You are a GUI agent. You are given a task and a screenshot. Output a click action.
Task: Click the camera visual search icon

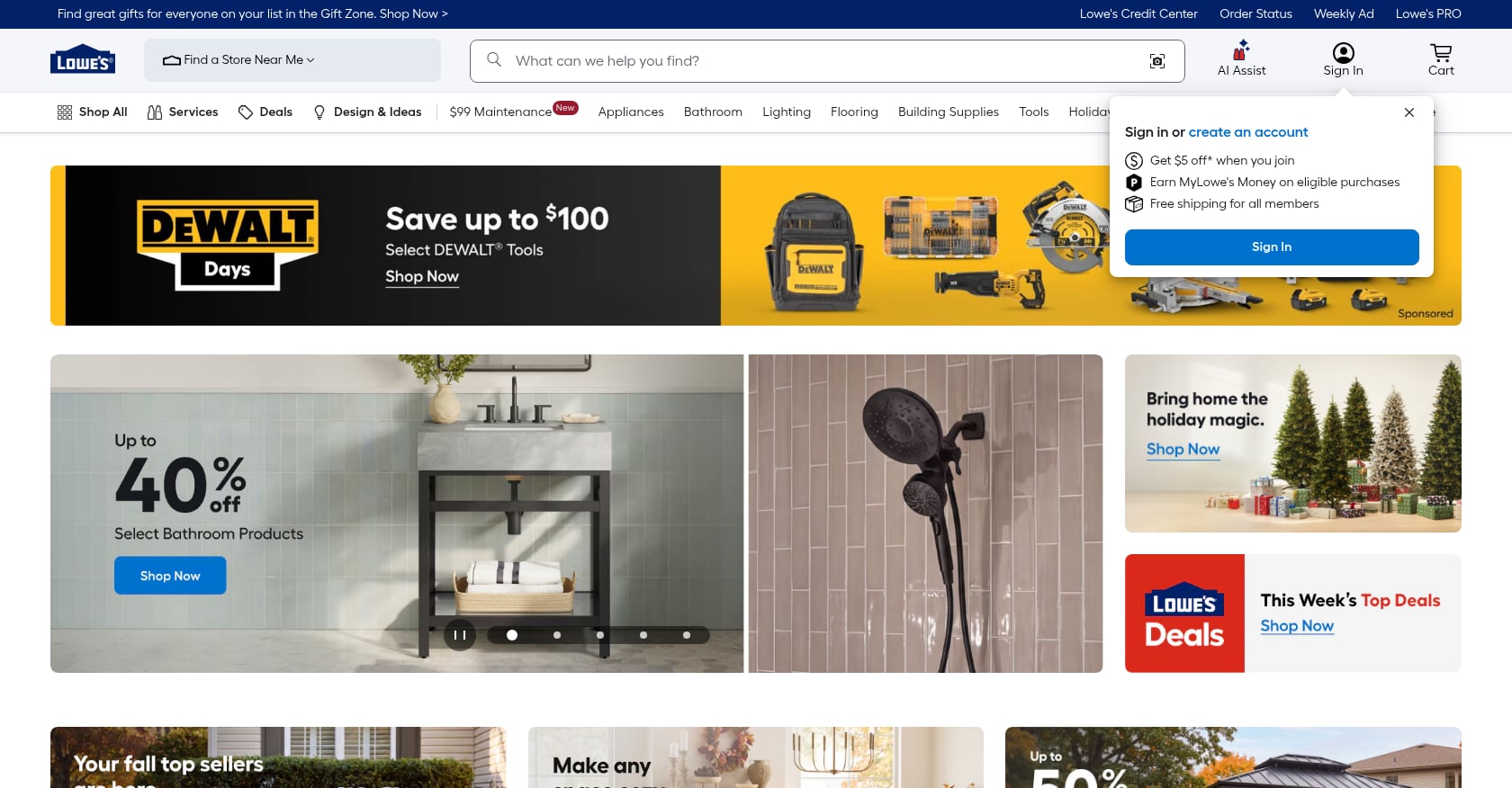(x=1157, y=61)
